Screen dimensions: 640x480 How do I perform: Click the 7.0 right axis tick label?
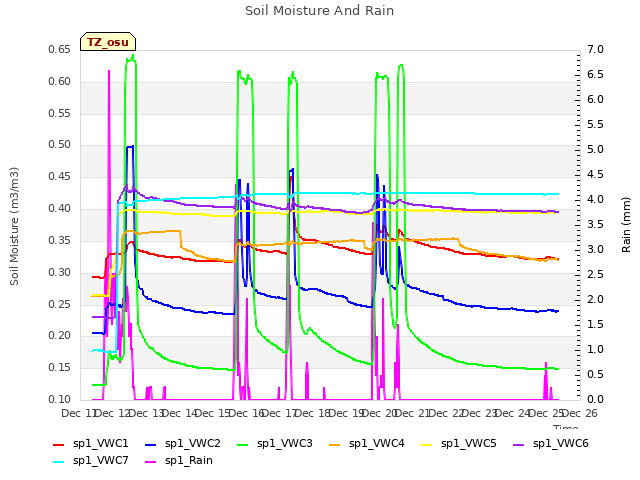pyautogui.click(x=595, y=49)
